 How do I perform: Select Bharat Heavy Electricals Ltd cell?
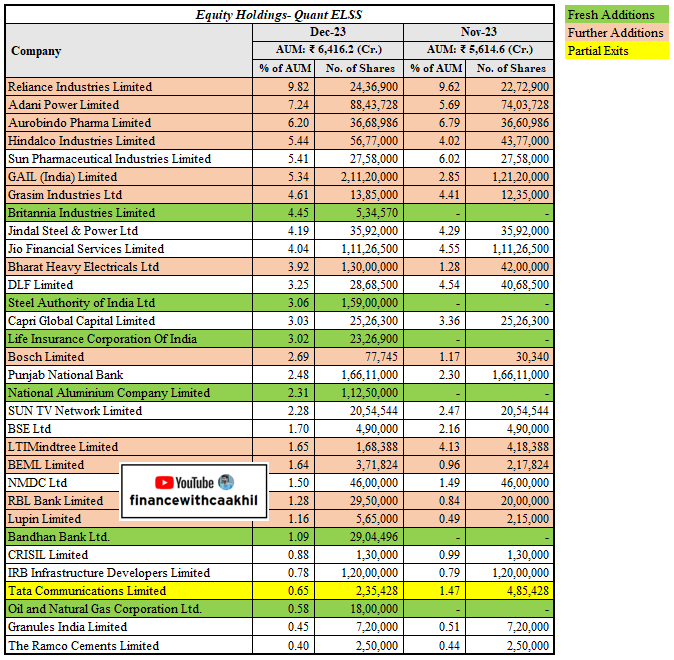coord(129,267)
